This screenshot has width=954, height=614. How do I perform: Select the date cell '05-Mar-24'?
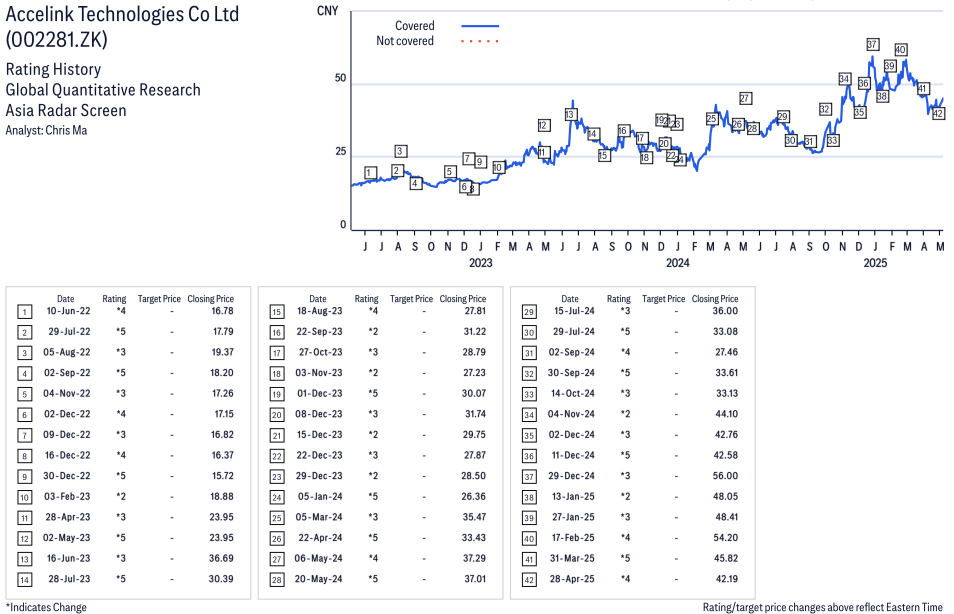coord(319,517)
